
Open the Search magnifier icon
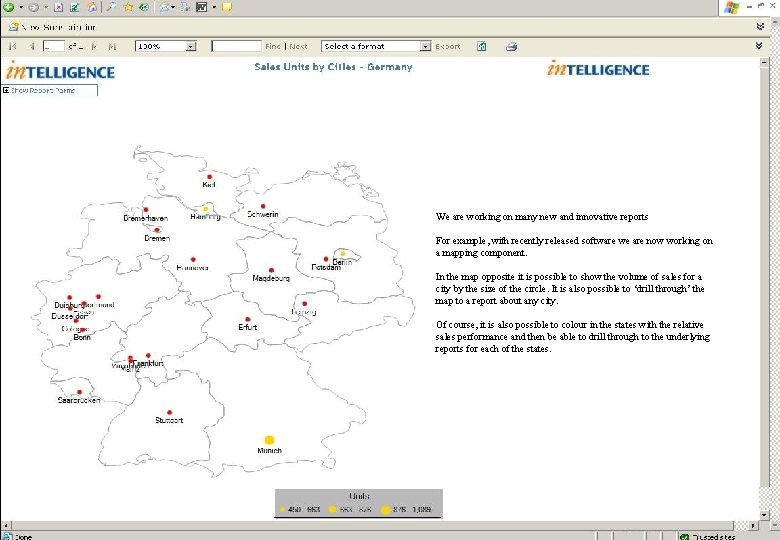pyautogui.click(x=112, y=7)
